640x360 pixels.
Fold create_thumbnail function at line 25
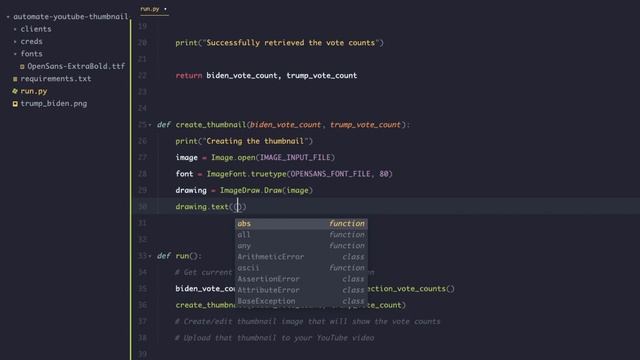(x=150, y=125)
